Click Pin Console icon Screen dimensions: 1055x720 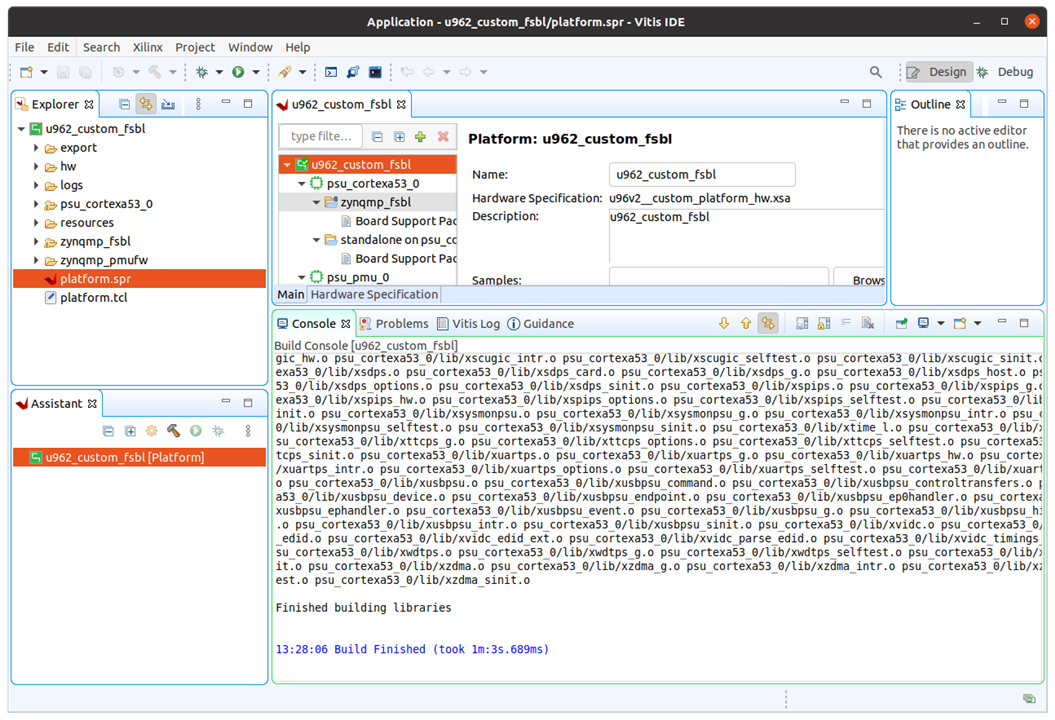click(x=902, y=324)
